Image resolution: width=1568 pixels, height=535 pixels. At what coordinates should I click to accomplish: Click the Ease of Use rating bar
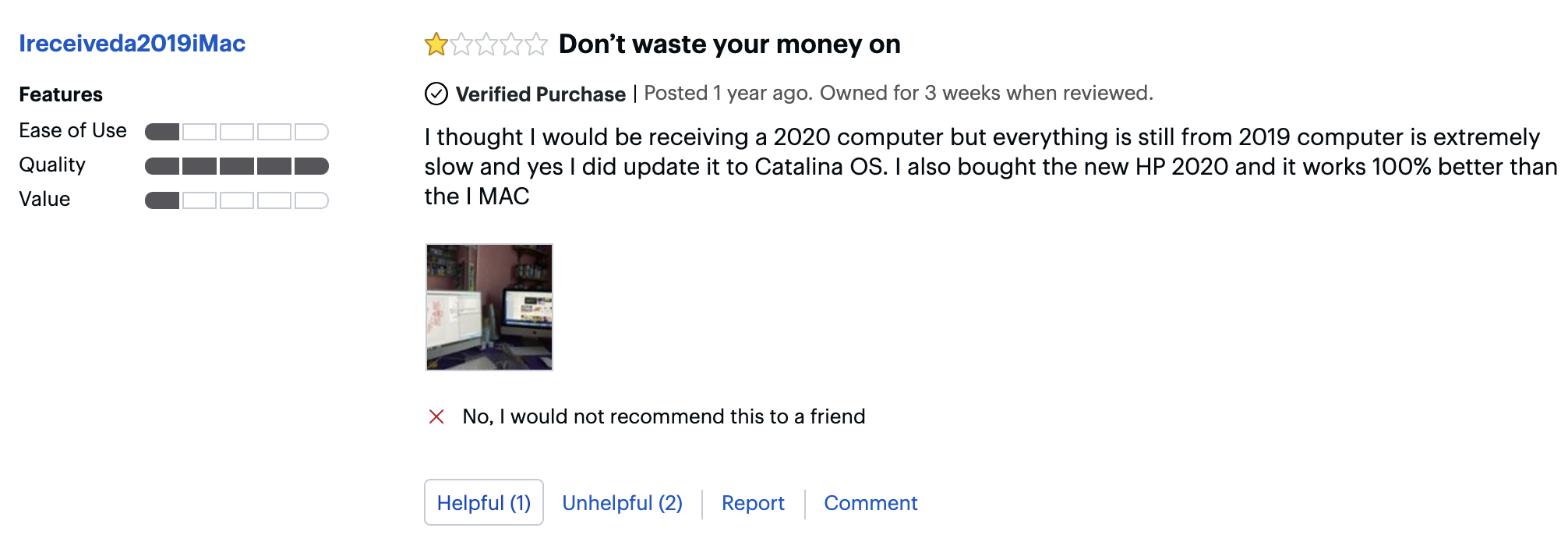click(x=237, y=132)
